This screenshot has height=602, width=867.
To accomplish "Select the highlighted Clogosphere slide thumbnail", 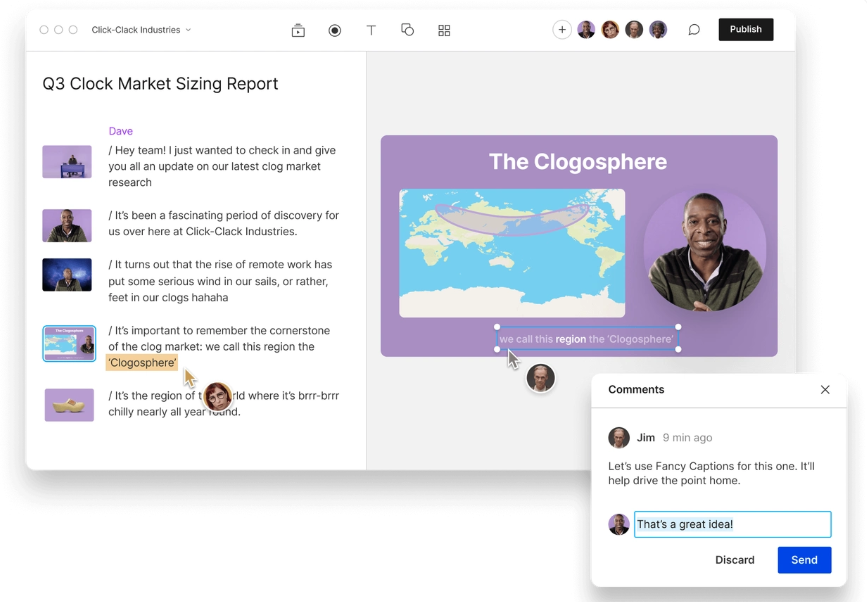I will (x=69, y=343).
